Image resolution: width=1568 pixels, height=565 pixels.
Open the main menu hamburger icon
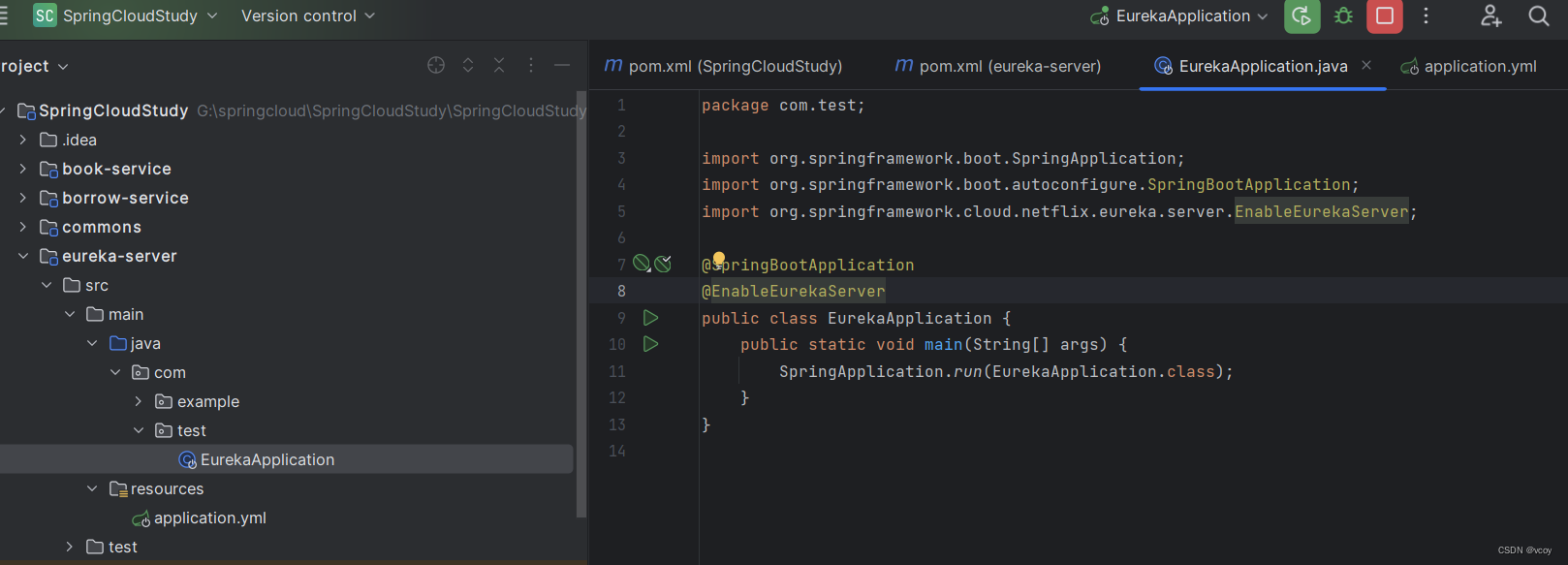pyautogui.click(x=4, y=16)
